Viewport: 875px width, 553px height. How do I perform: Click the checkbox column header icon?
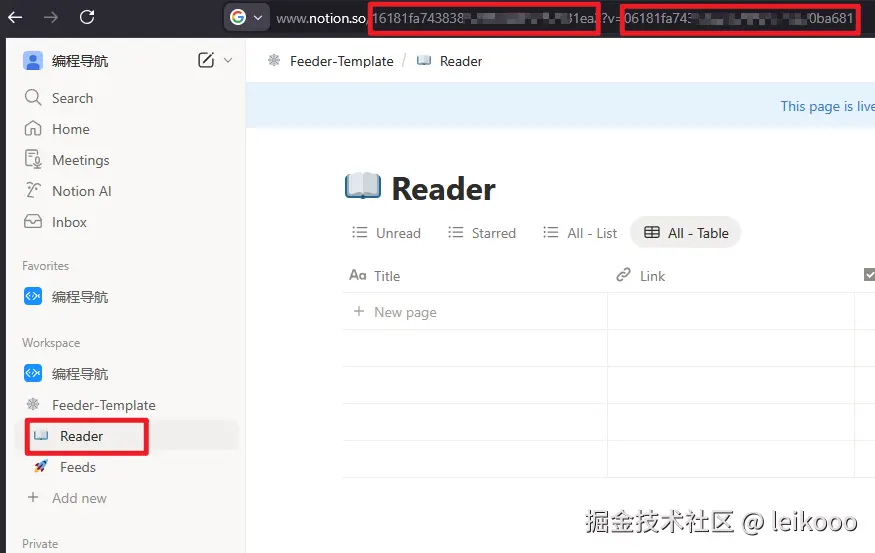pyautogui.click(x=869, y=275)
